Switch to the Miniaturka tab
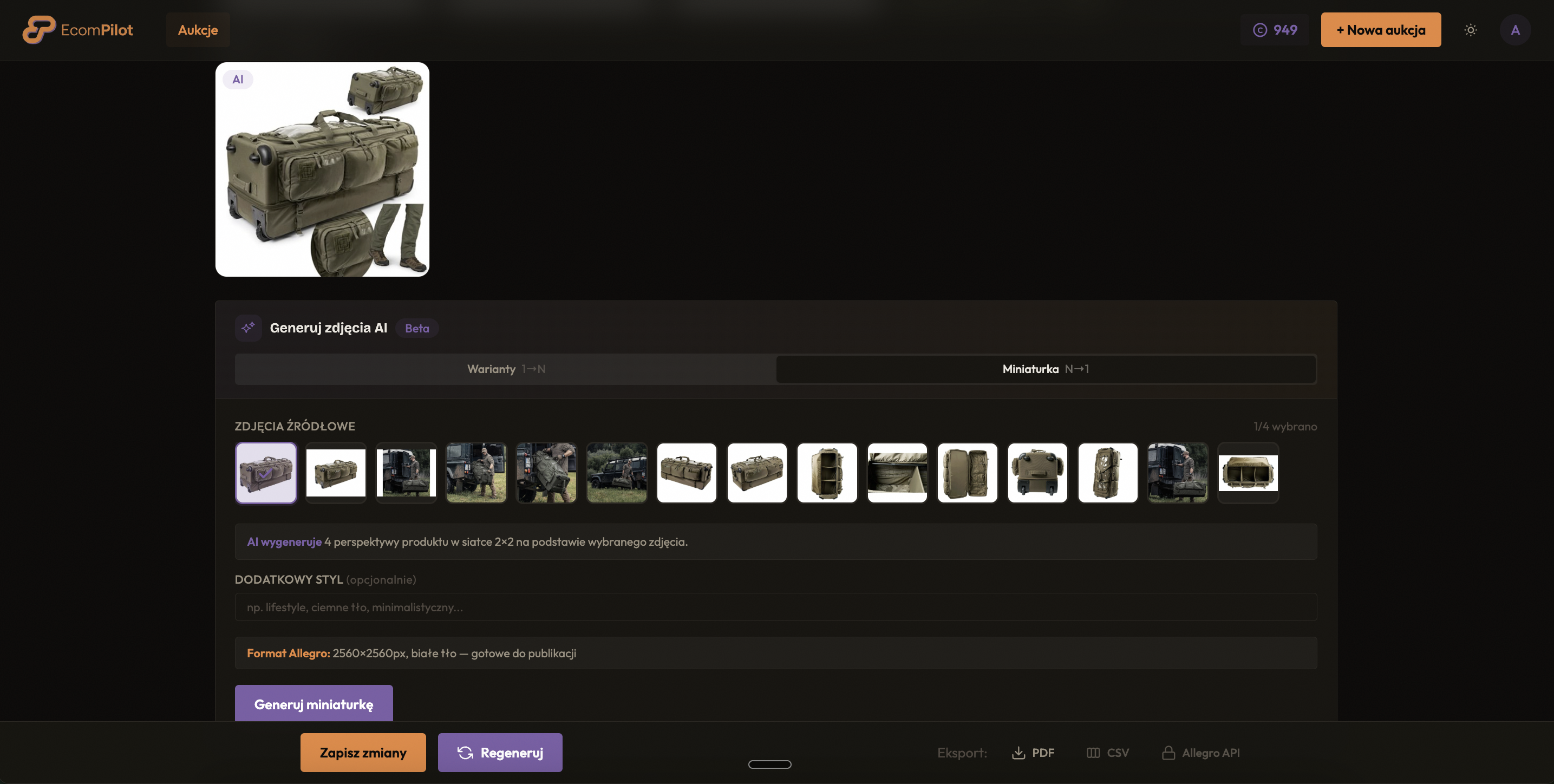1554x784 pixels. (1045, 369)
